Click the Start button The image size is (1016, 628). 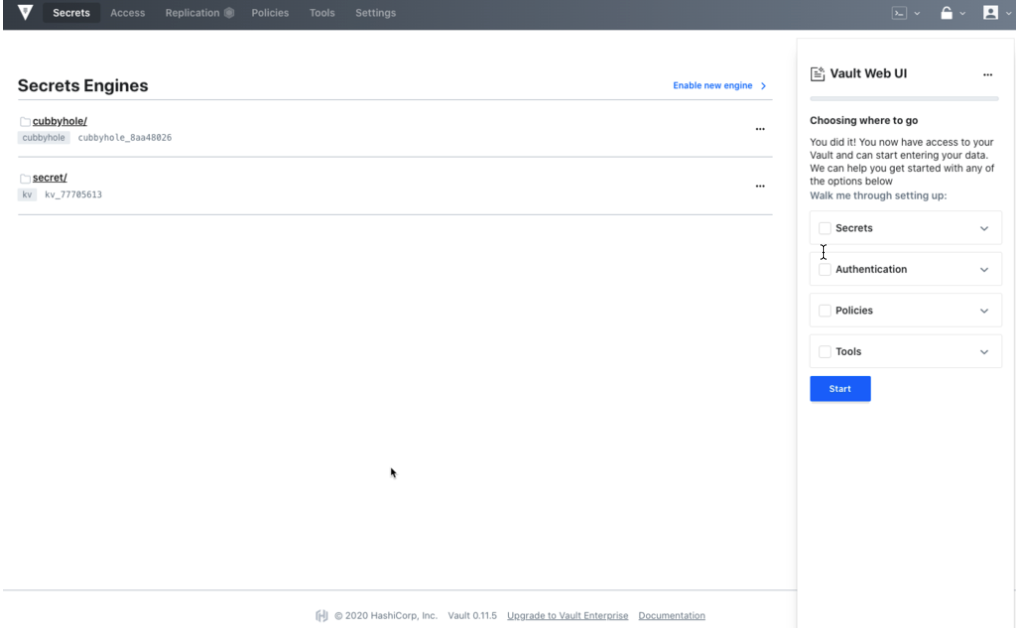[840, 389]
